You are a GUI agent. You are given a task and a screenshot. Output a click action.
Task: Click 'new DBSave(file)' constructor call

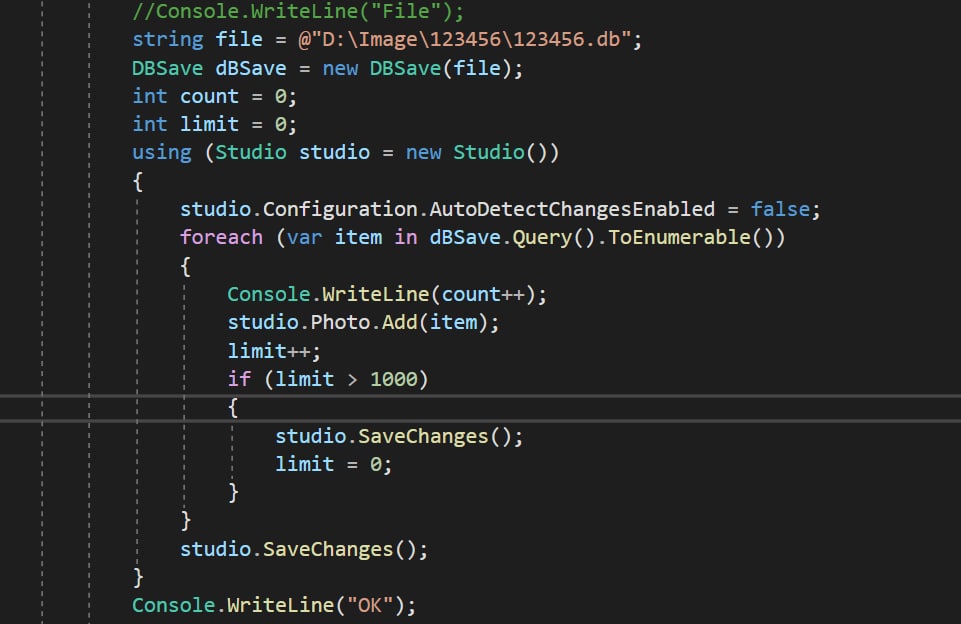418,68
